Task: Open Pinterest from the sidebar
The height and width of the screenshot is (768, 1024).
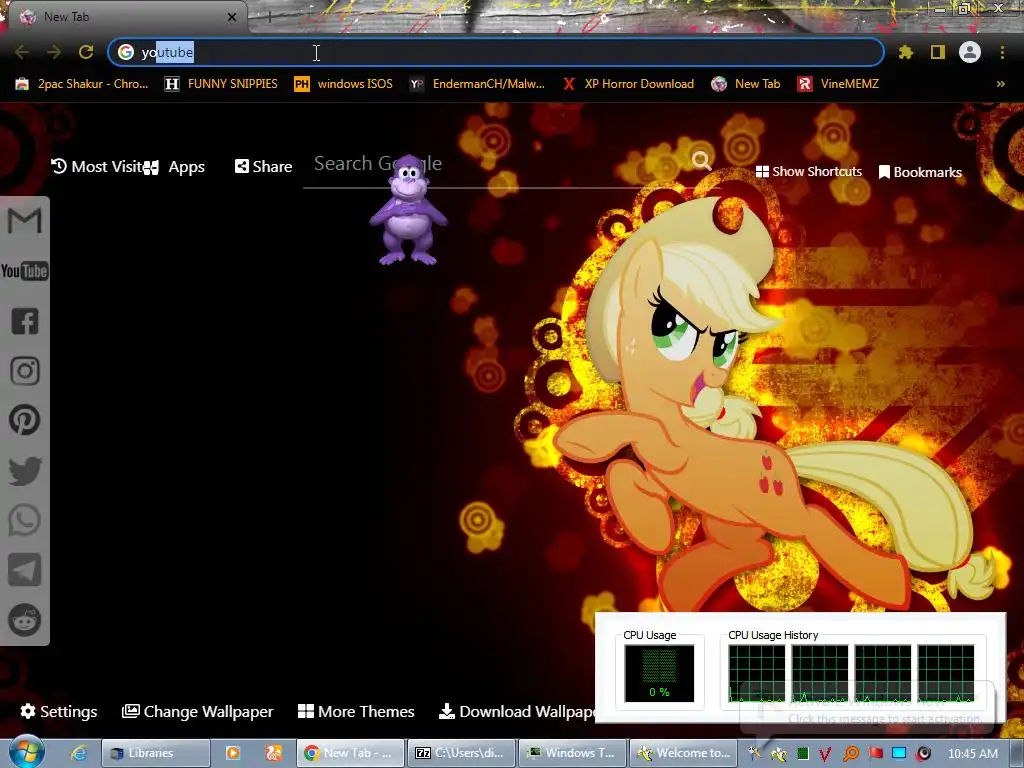Action: click(x=25, y=420)
